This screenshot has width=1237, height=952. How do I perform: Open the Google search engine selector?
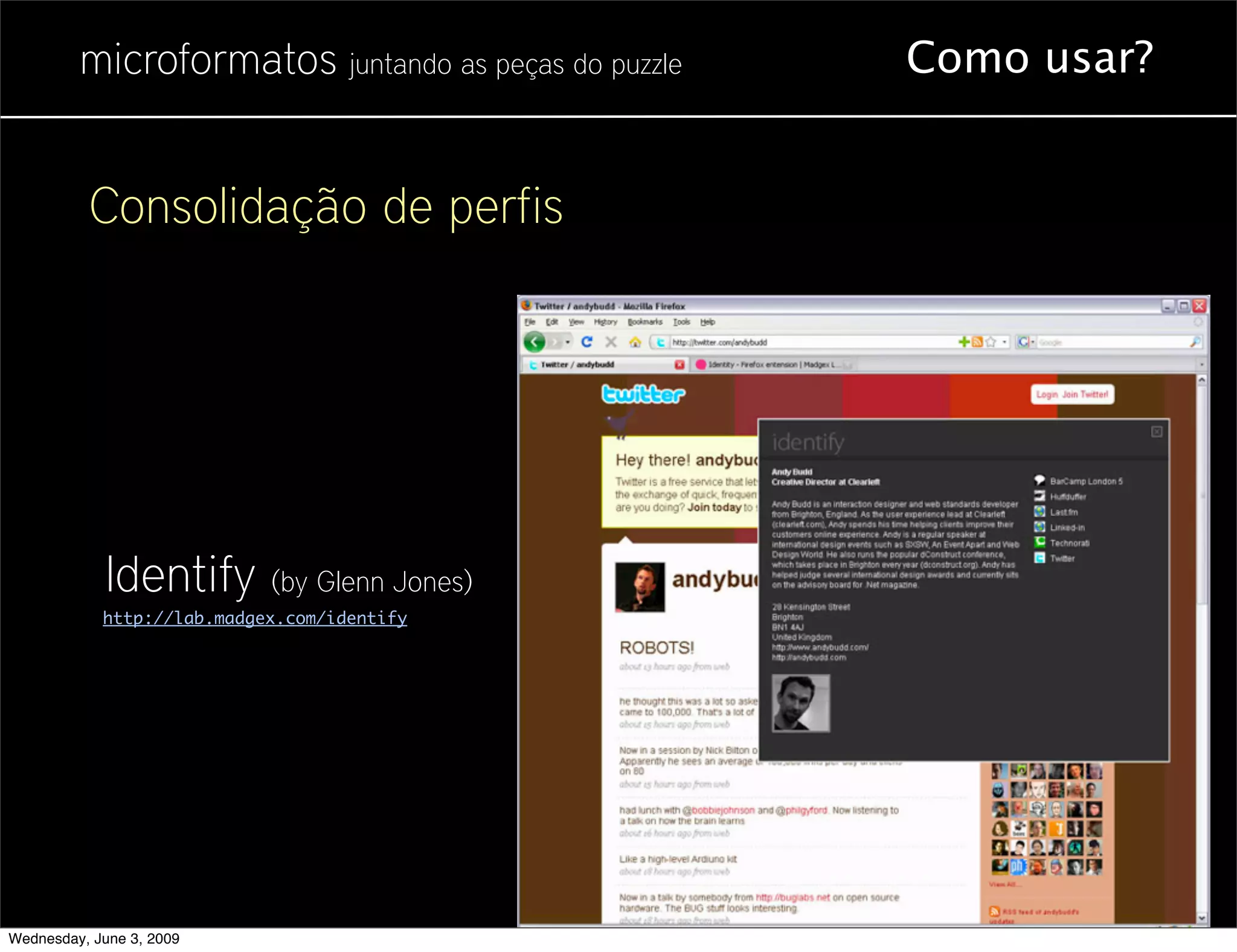[1026, 343]
